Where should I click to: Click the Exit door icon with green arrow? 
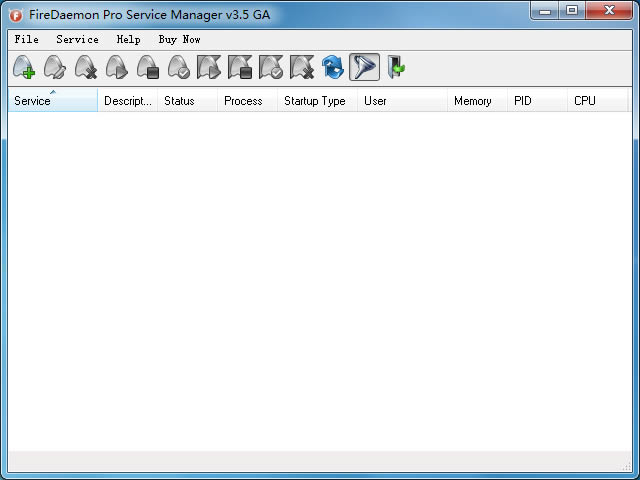tap(396, 67)
